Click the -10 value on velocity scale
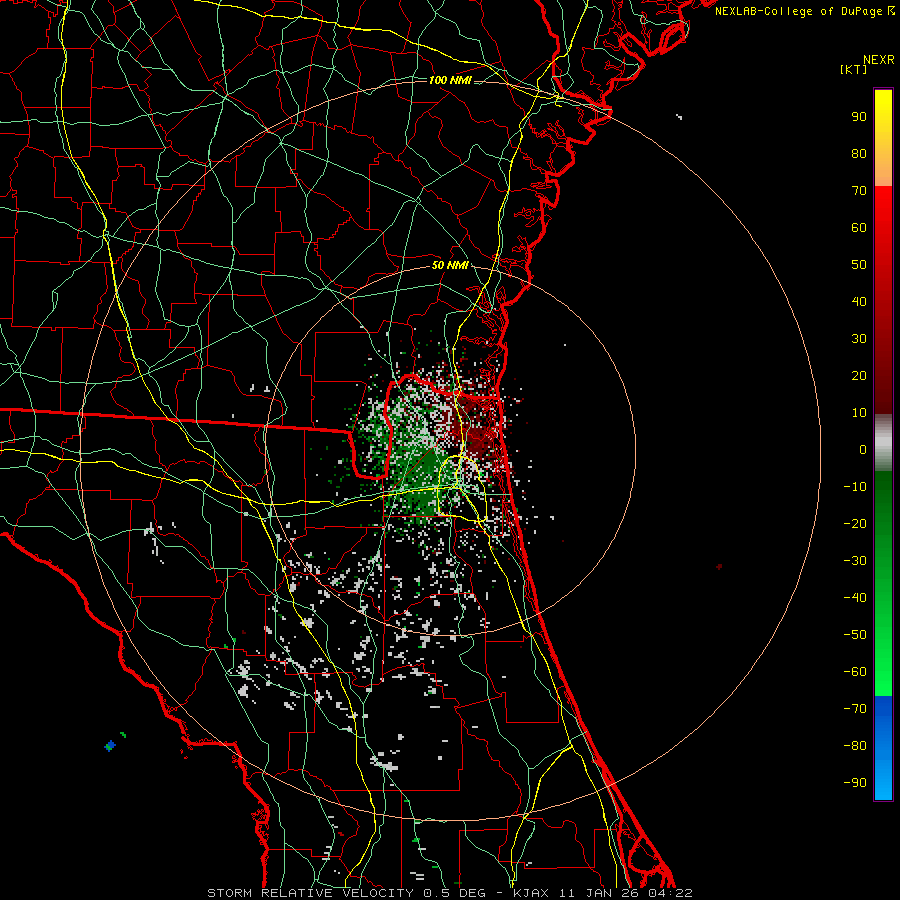Screen dimensions: 900x900 point(855,487)
